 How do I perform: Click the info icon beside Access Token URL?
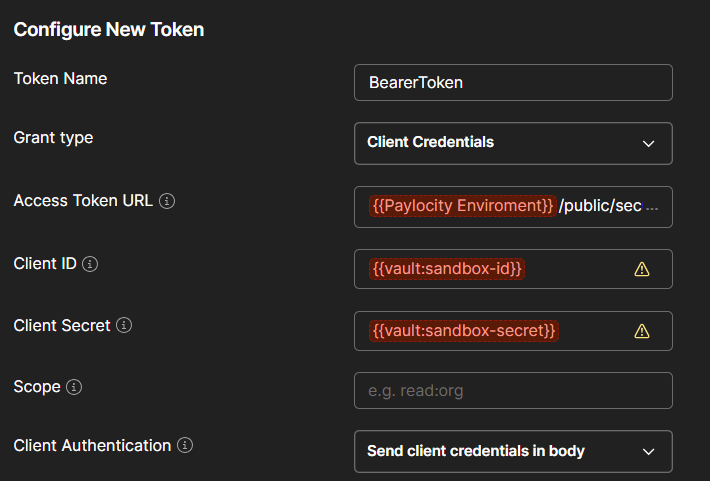tap(167, 201)
